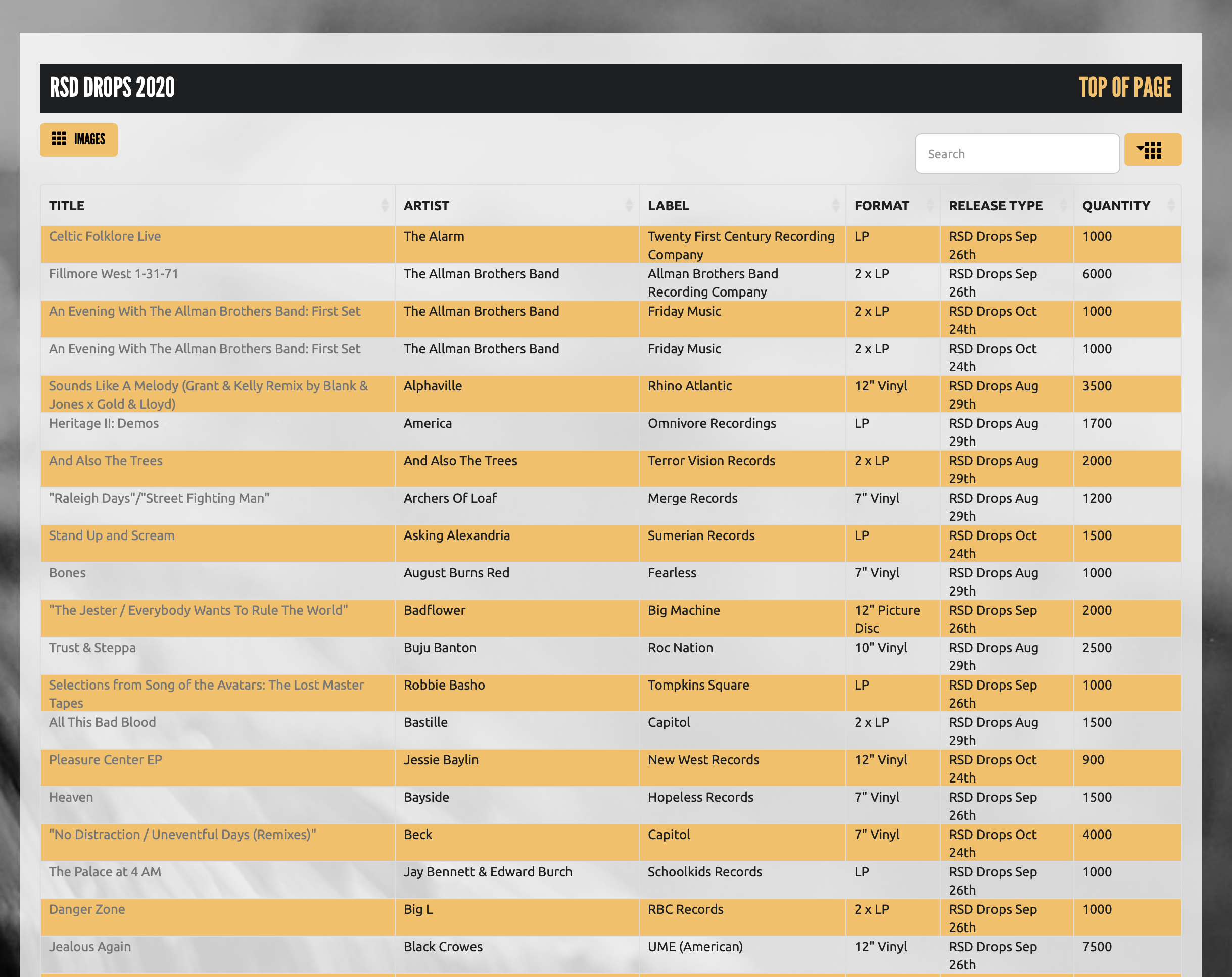
Task: Sort by the Artist column arrows
Action: 629,205
